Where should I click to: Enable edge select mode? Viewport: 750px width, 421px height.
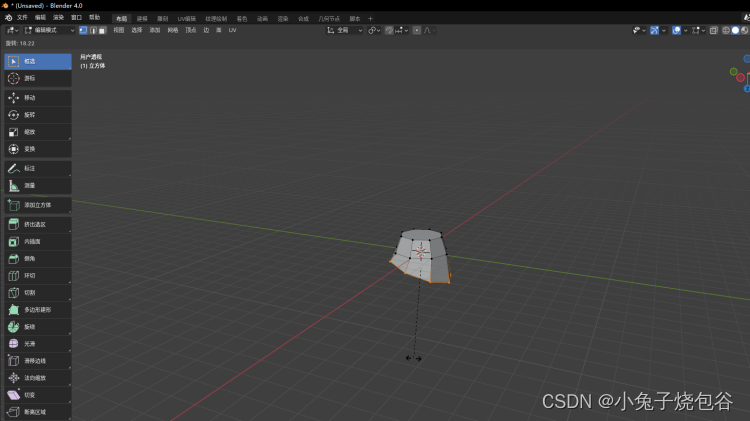[93, 30]
